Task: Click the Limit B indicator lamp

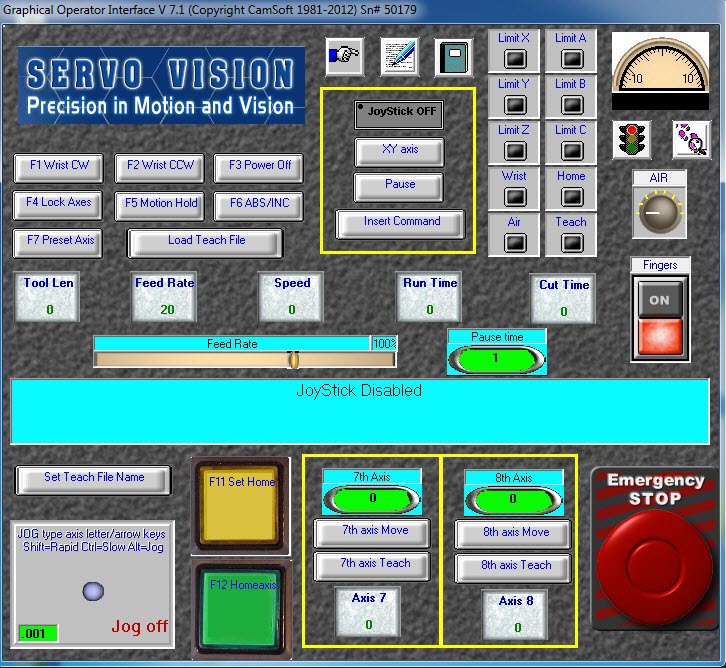Action: click(572, 105)
